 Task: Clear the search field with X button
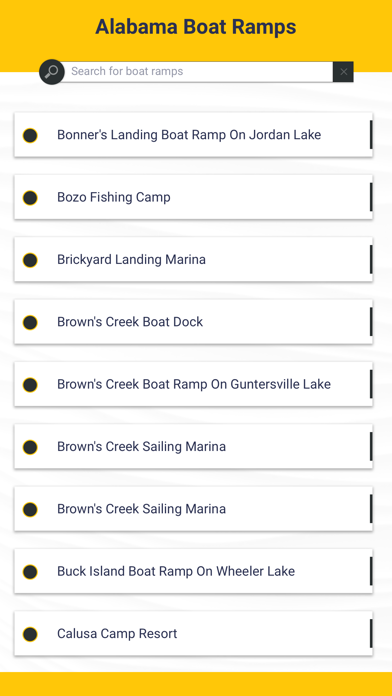[343, 72]
